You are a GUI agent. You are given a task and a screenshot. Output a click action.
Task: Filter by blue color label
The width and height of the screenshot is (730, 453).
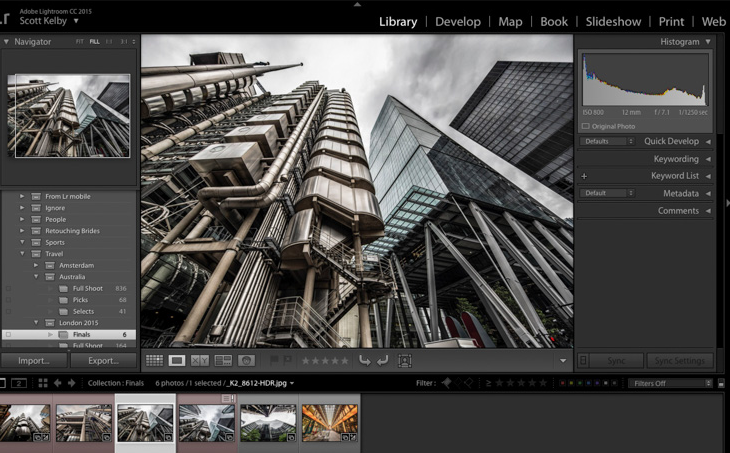(588, 383)
